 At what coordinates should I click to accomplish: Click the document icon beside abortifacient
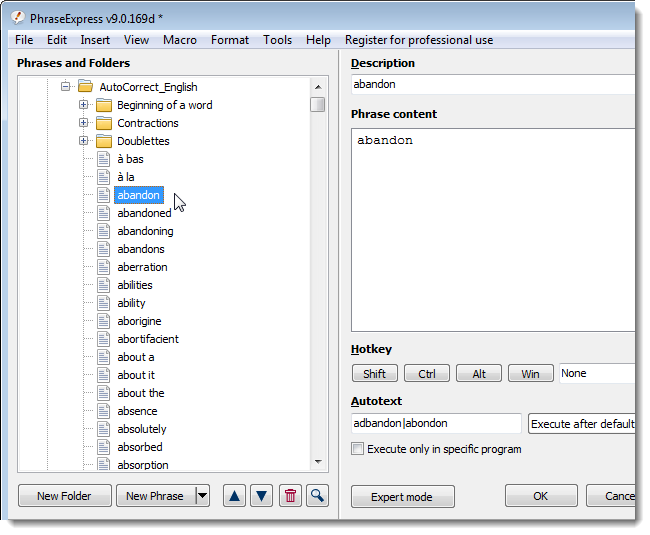[x=104, y=339]
